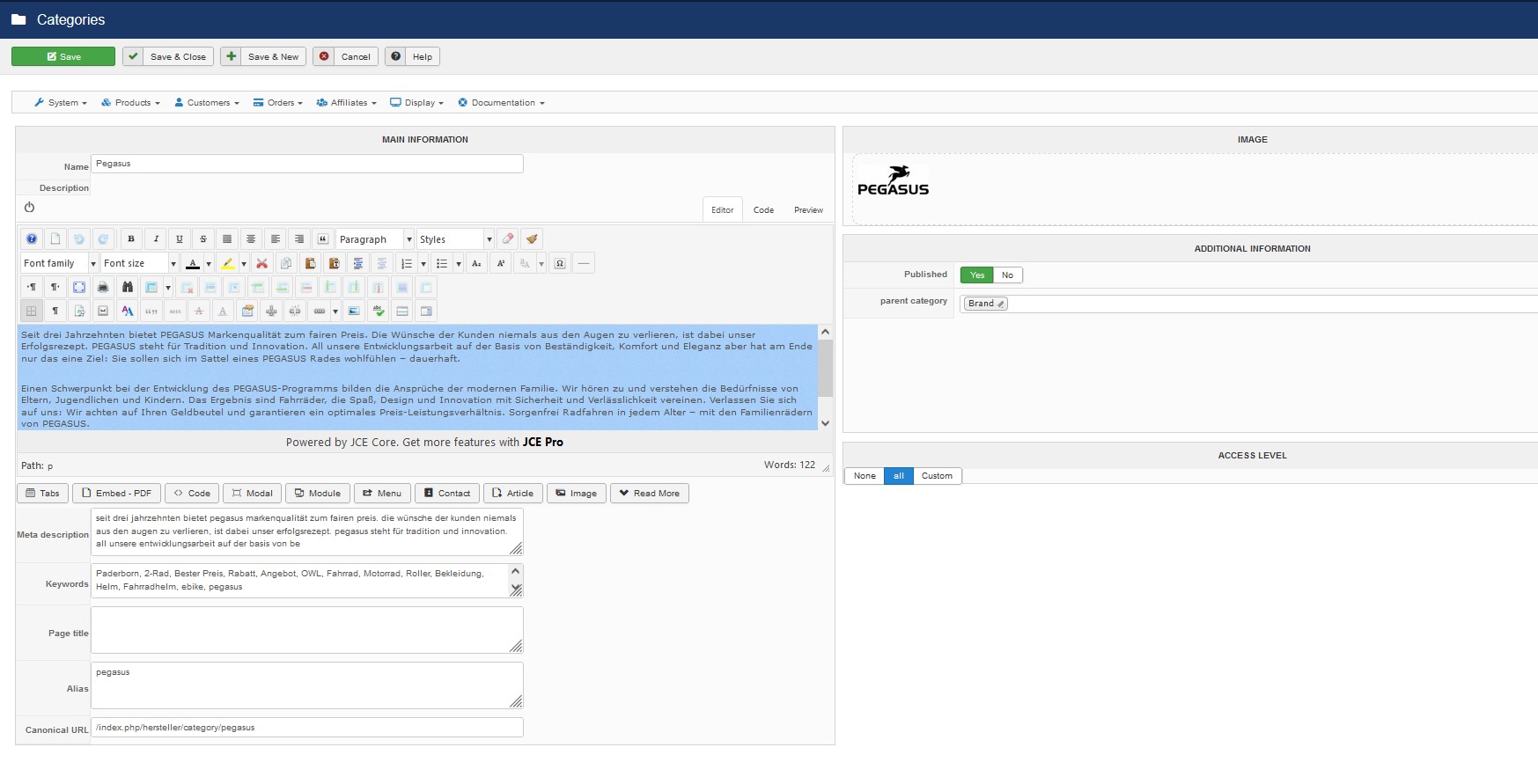Viewport: 1538px width, 784px height.
Task: Click the editor's vertical scrollbar
Action: coord(825,377)
